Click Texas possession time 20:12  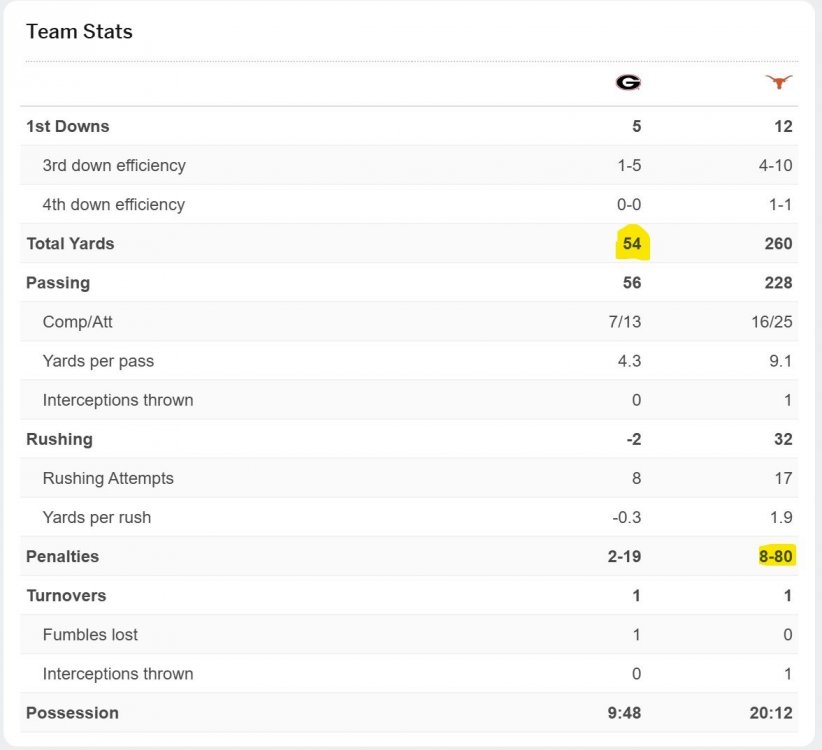coord(771,713)
